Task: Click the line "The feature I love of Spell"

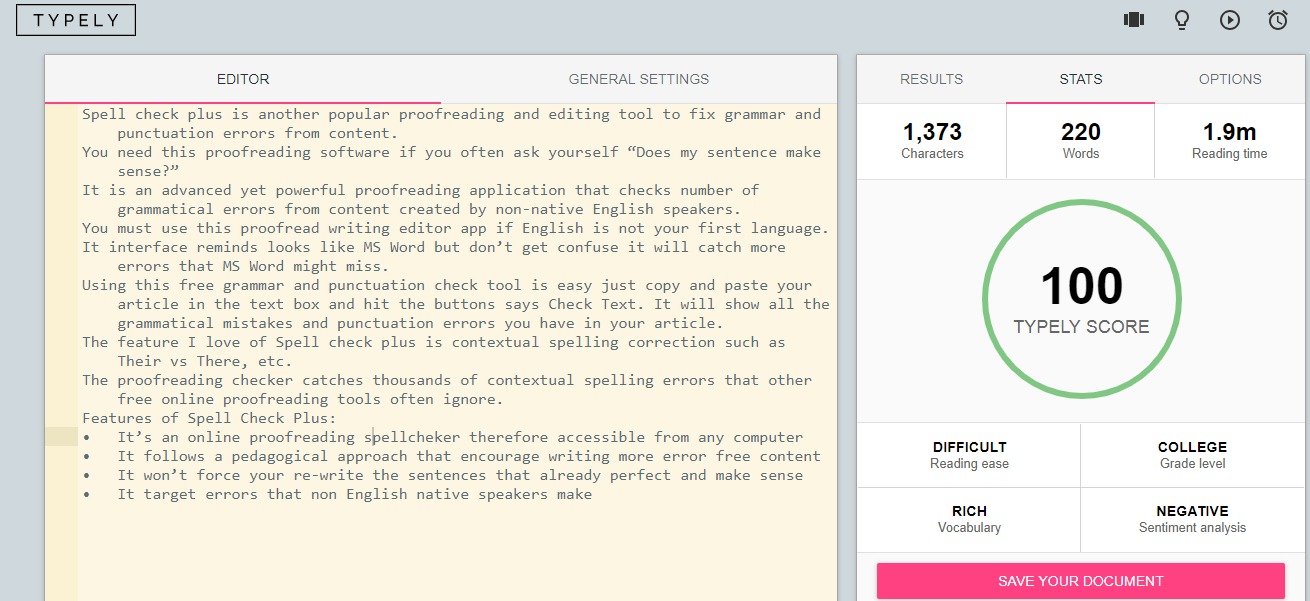Action: (x=434, y=342)
